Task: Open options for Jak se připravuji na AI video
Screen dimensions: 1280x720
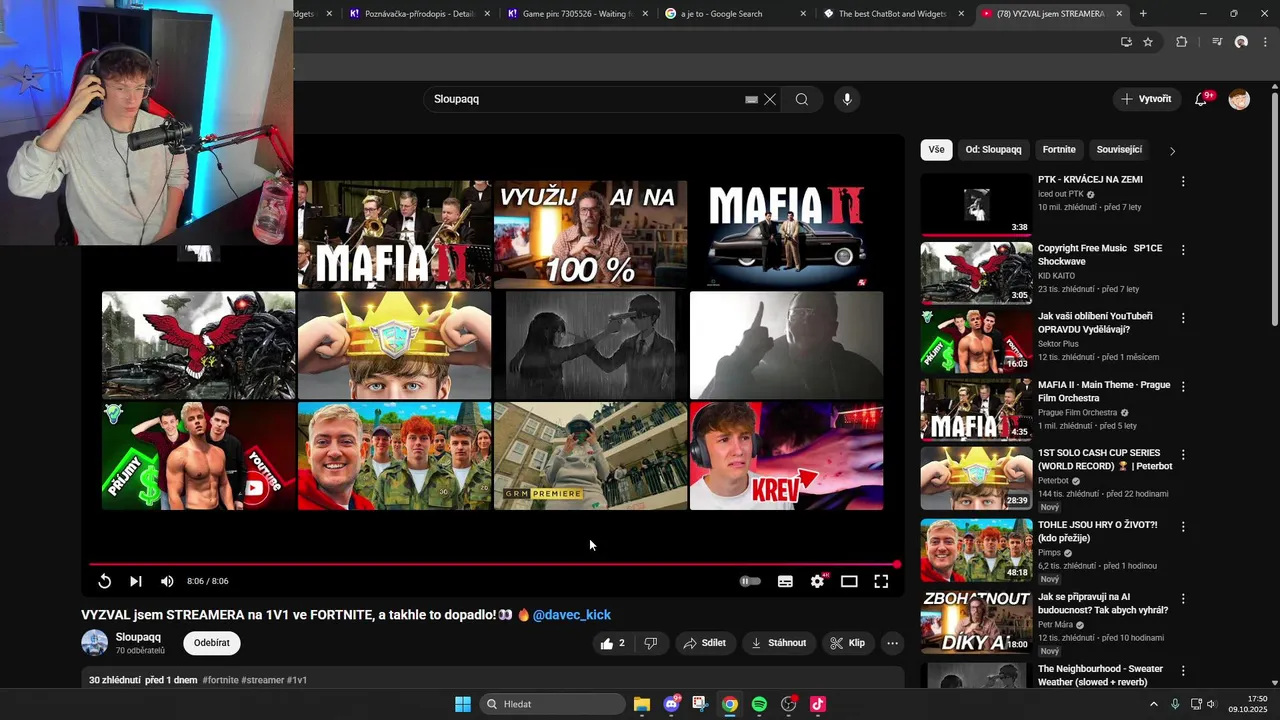Action: [1183, 599]
